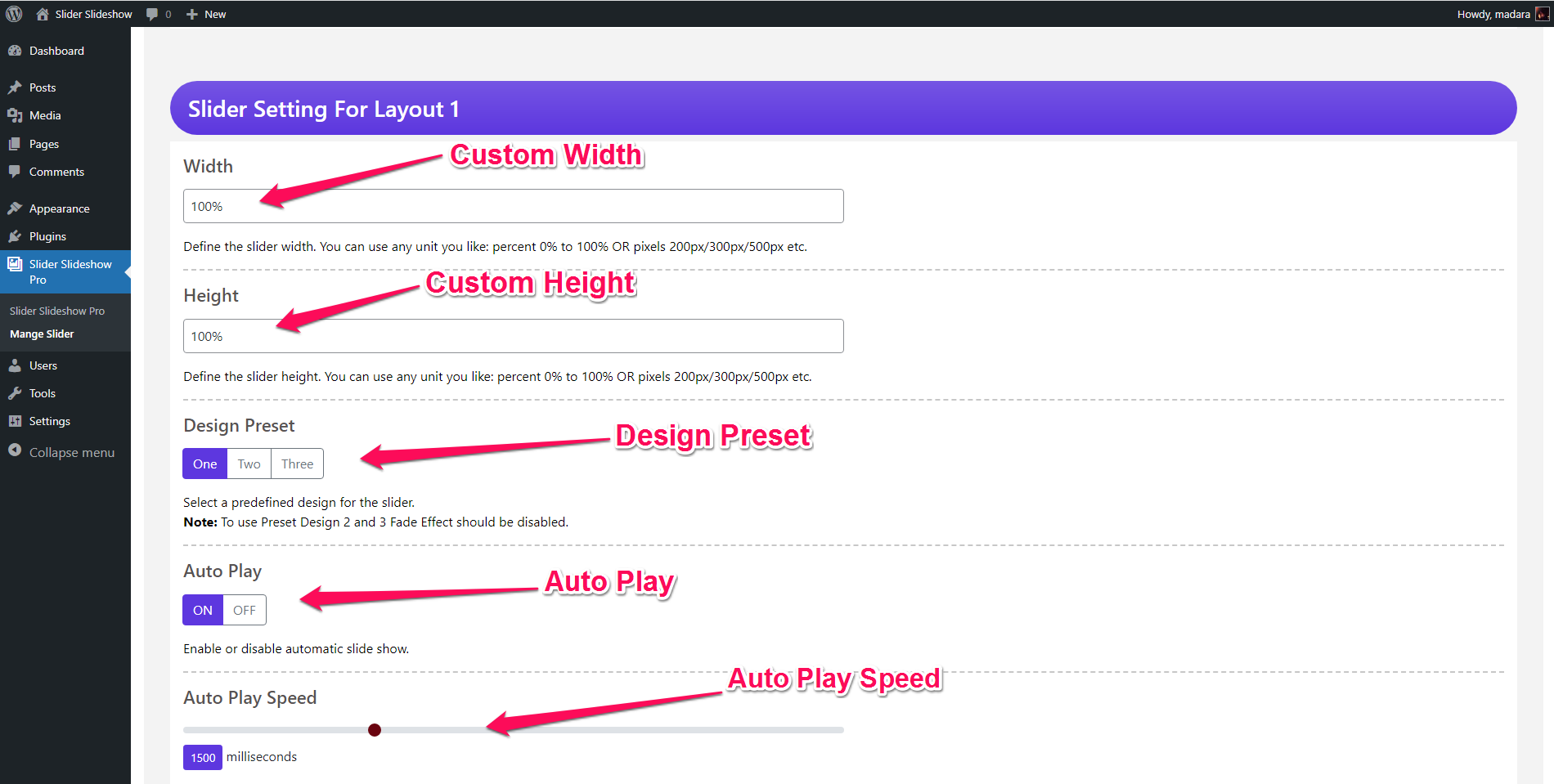Turn Auto Play ON
The width and height of the screenshot is (1554, 784).
coord(203,610)
